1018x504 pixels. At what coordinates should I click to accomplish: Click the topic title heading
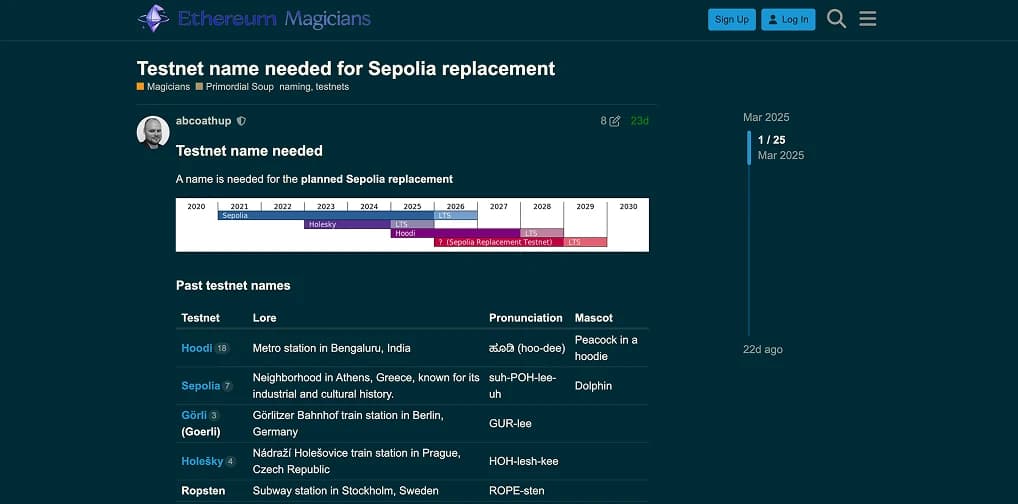[x=346, y=68]
